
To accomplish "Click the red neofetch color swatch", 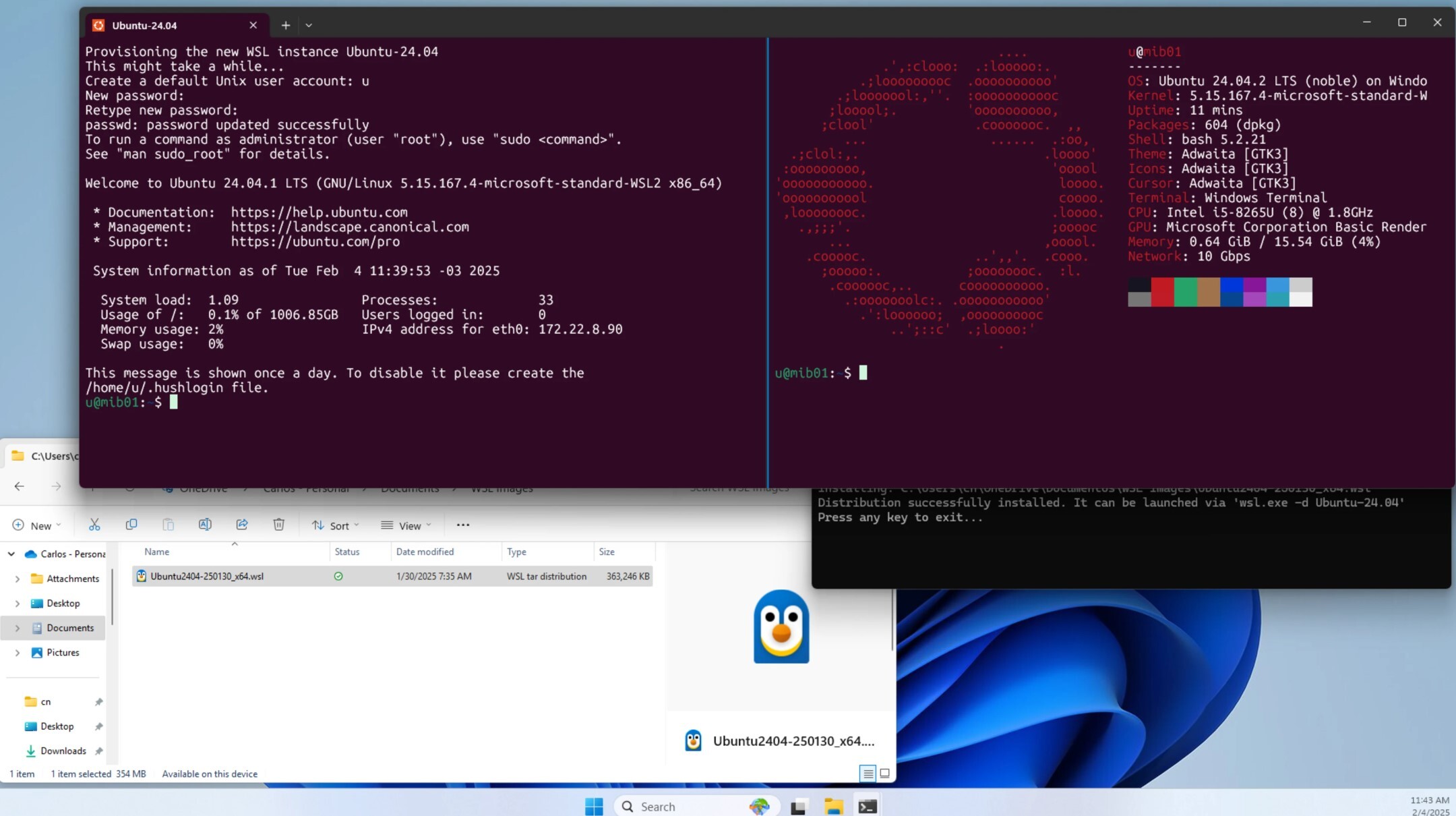I will tap(1164, 291).
